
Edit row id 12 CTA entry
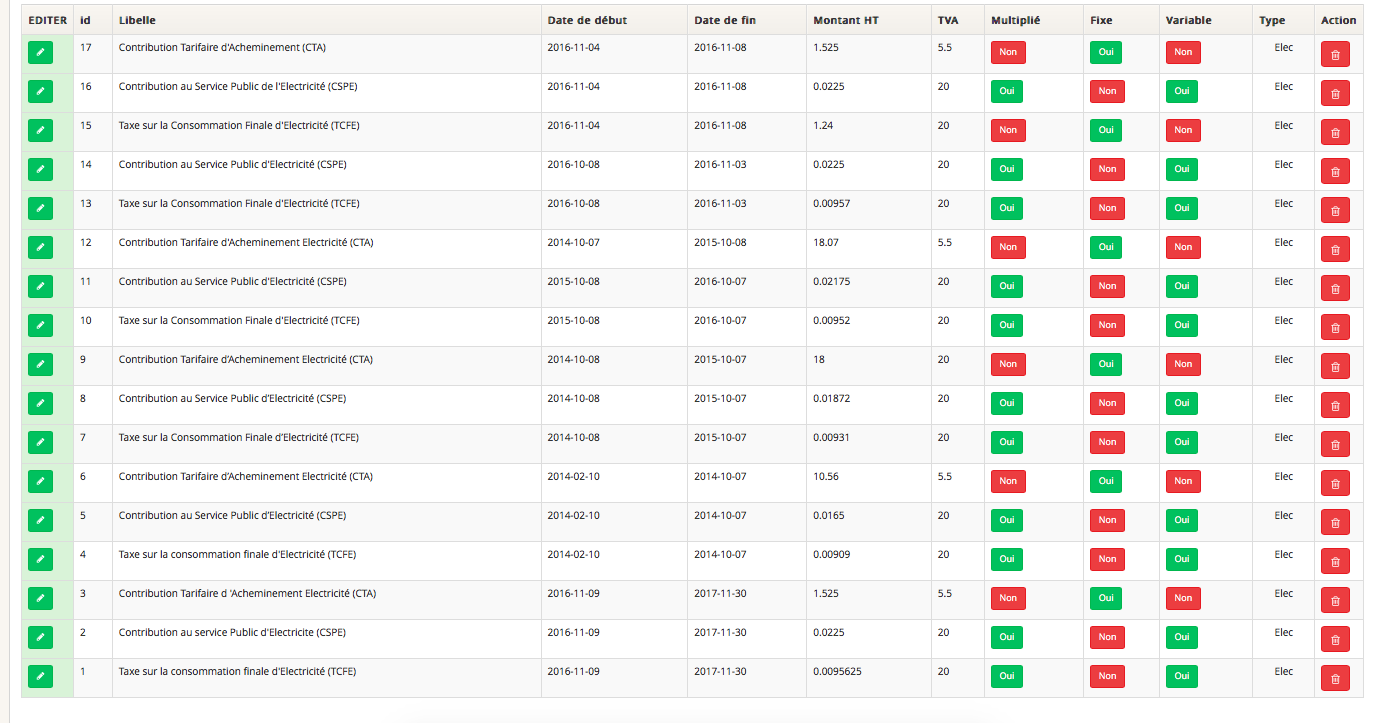click(40, 247)
